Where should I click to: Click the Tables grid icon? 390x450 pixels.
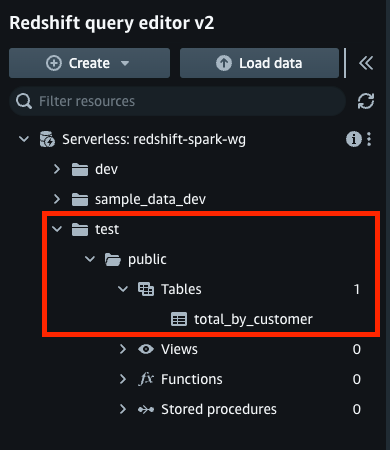tap(146, 289)
